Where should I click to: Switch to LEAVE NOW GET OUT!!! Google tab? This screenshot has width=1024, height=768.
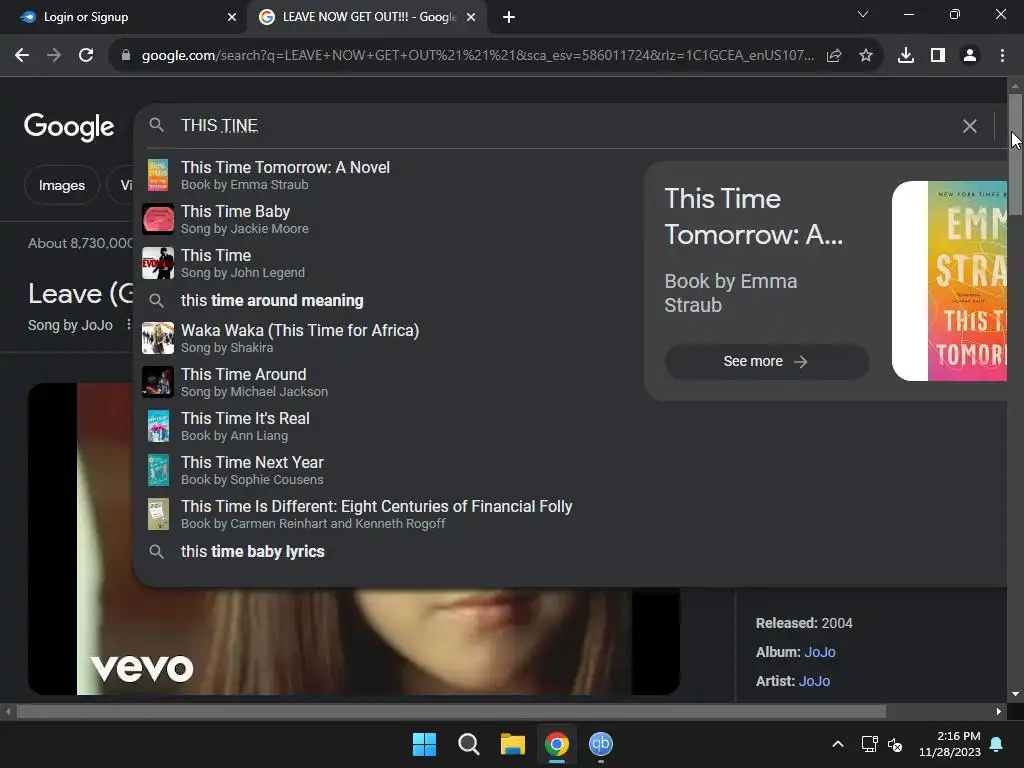(369, 17)
